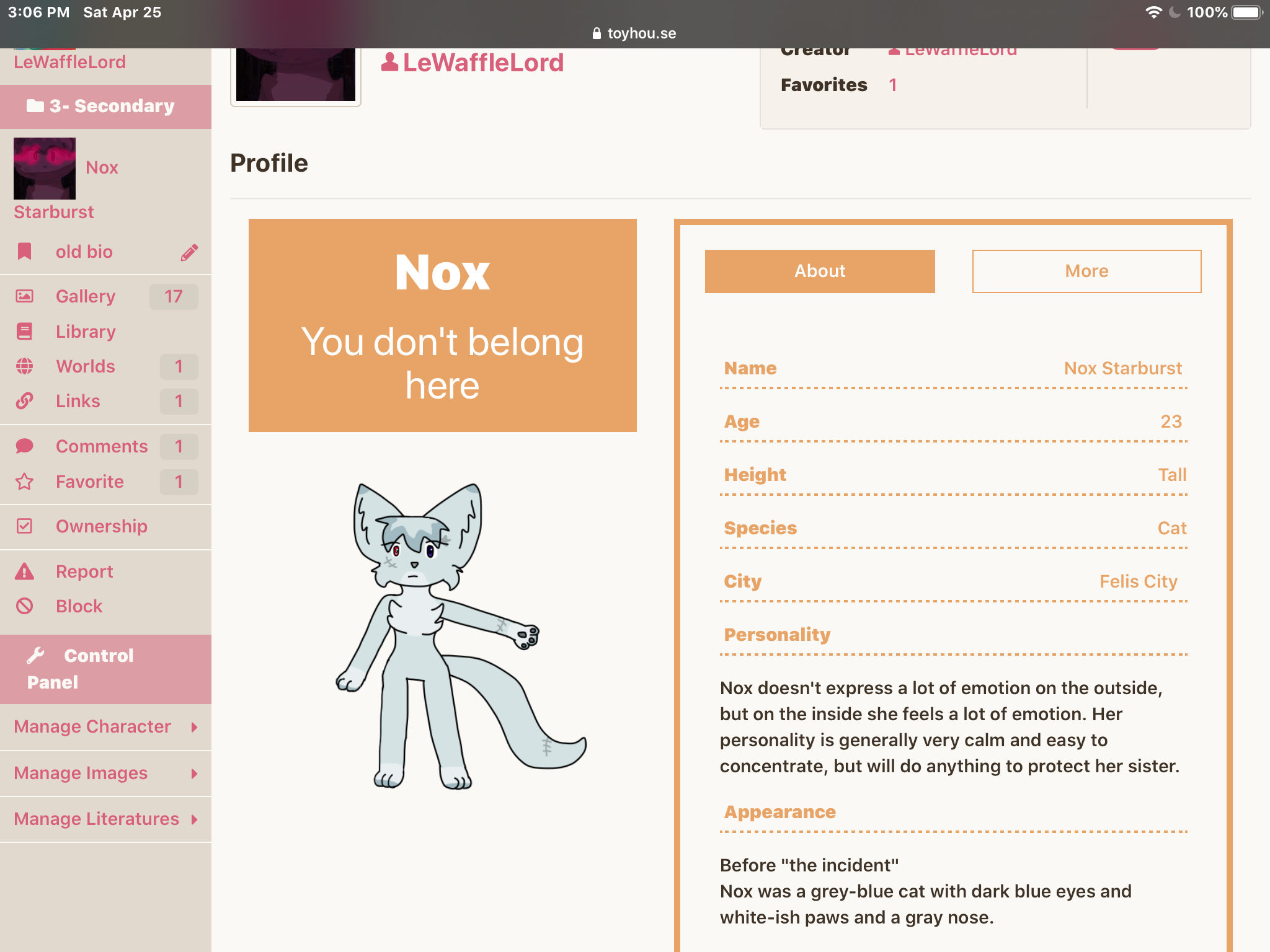Switch to the More tab
The height and width of the screenshot is (952, 1270).
(x=1085, y=271)
